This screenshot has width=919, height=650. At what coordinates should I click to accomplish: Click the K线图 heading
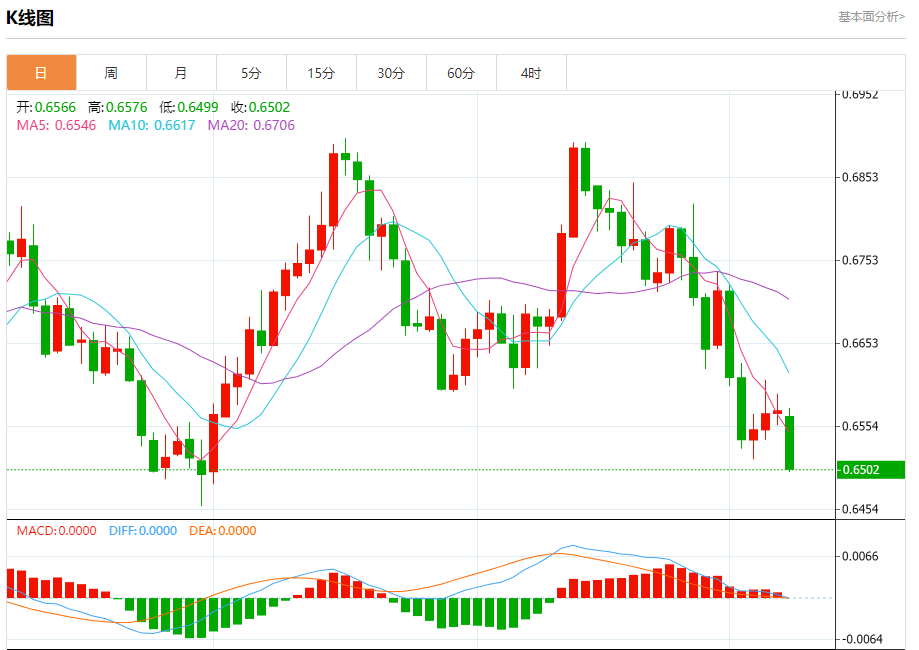30,18
